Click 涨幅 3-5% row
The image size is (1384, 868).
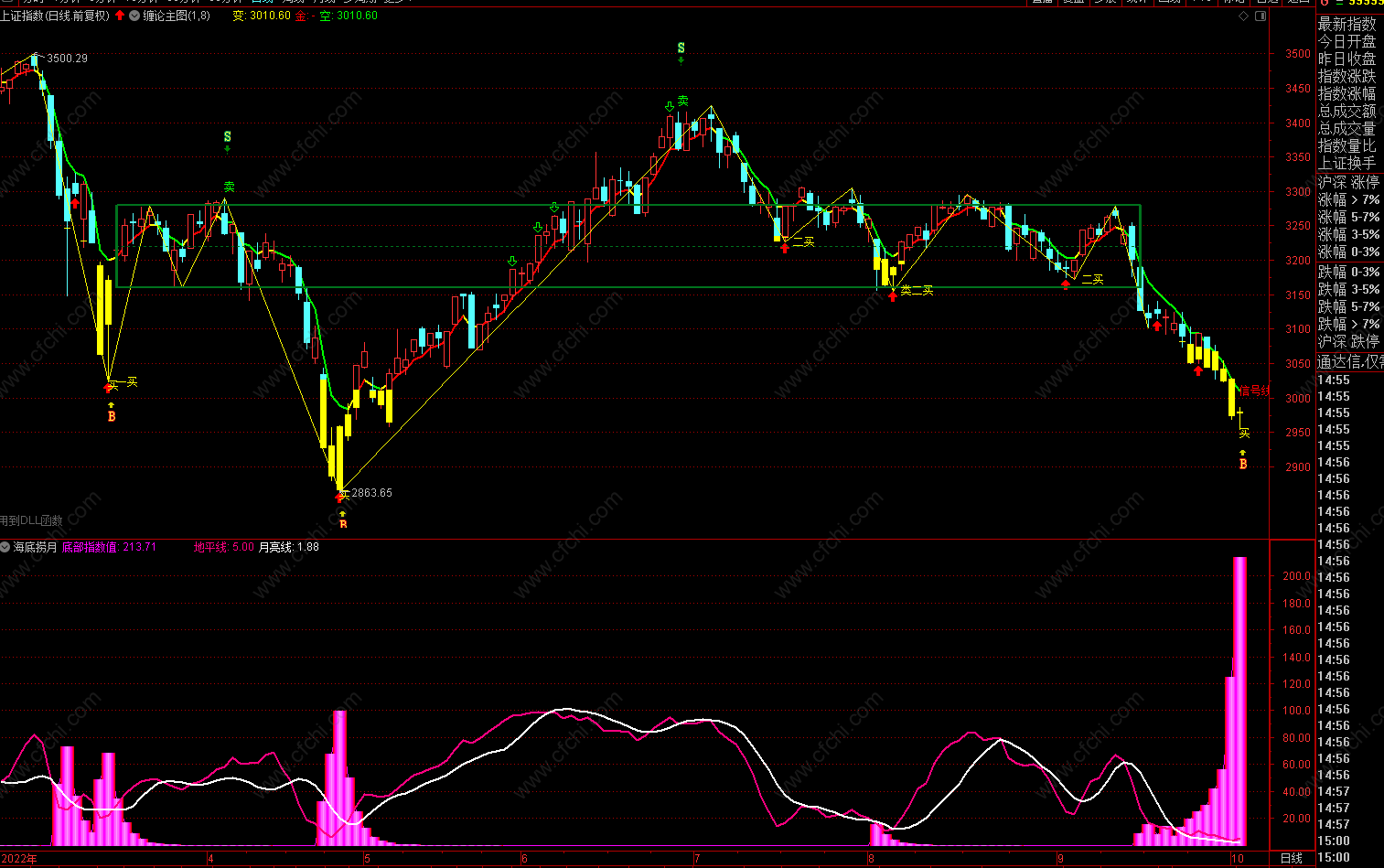1349,234
